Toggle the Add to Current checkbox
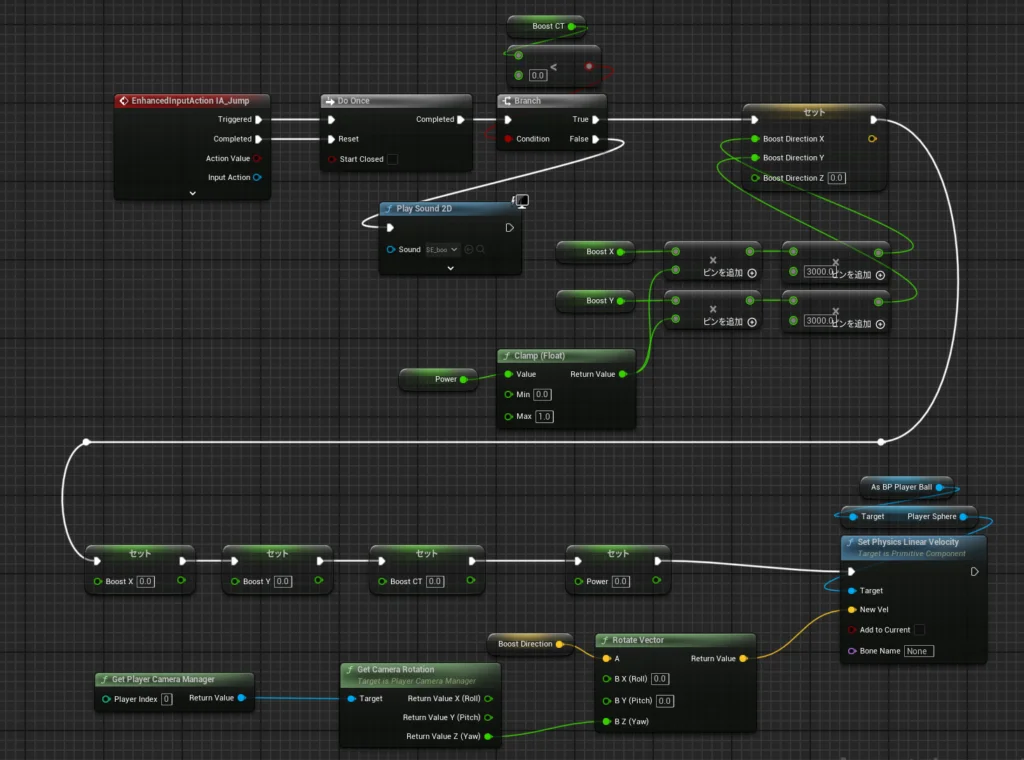 pyautogui.click(x=918, y=630)
